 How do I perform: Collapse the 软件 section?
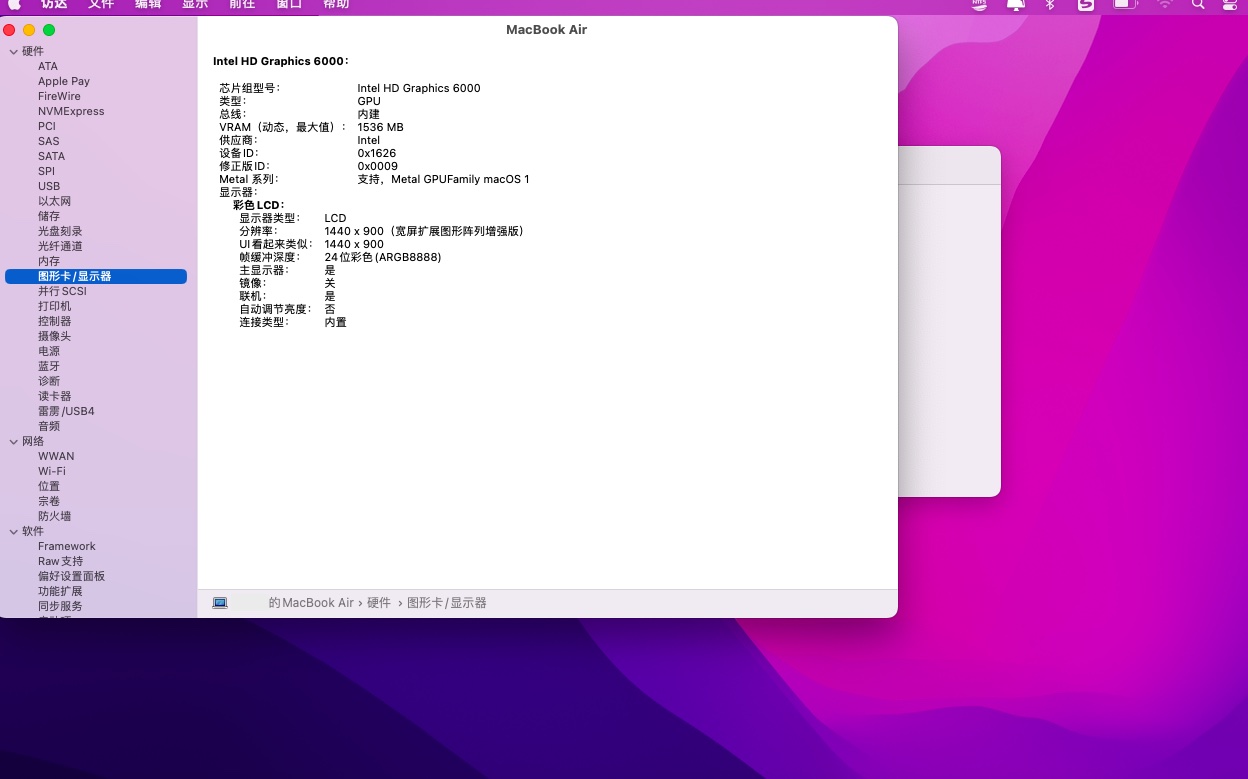[x=13, y=531]
